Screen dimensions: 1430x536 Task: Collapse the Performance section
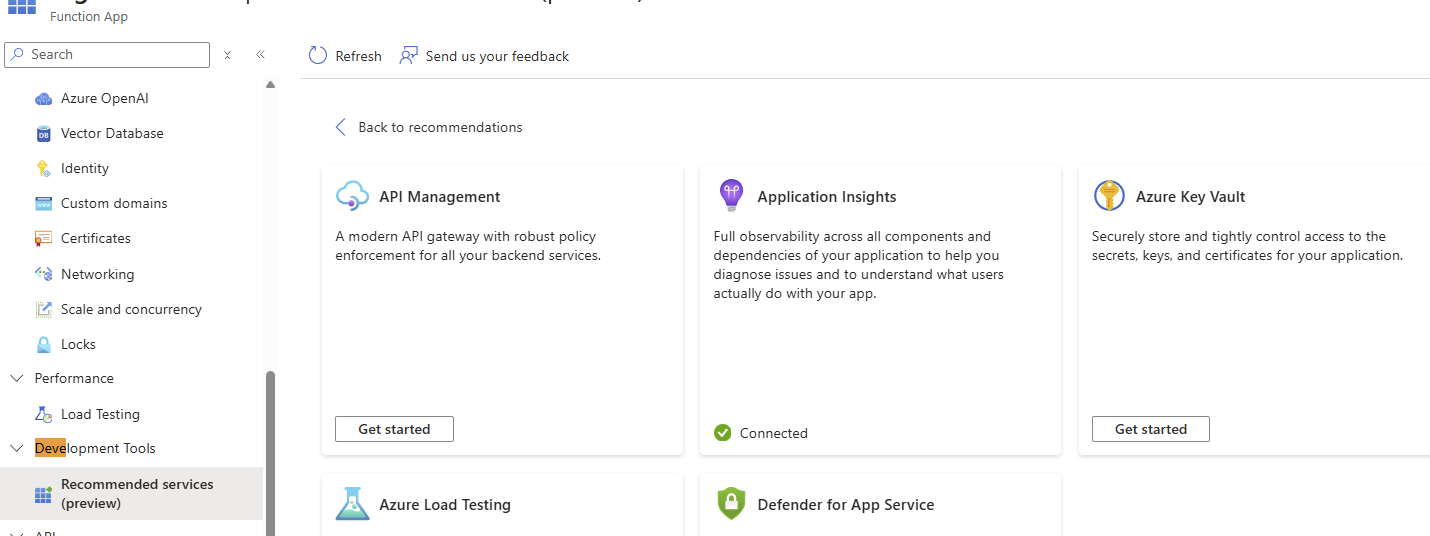[16, 378]
